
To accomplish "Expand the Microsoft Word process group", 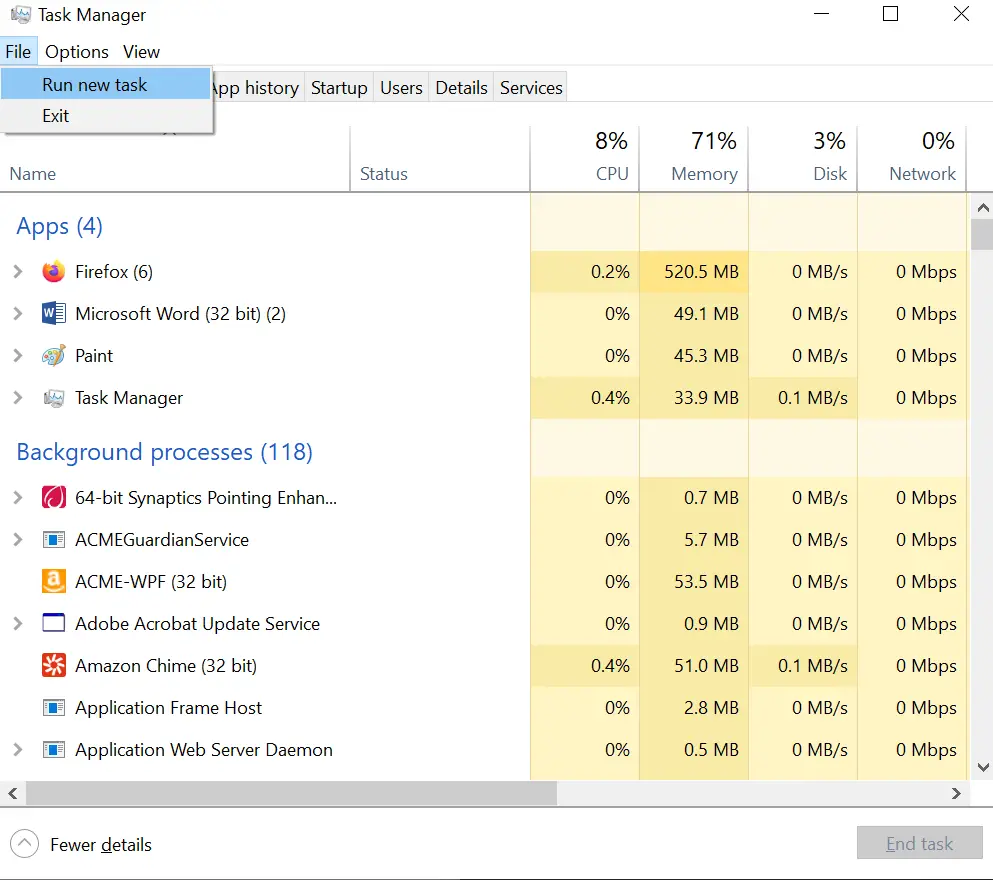I will 18,313.
